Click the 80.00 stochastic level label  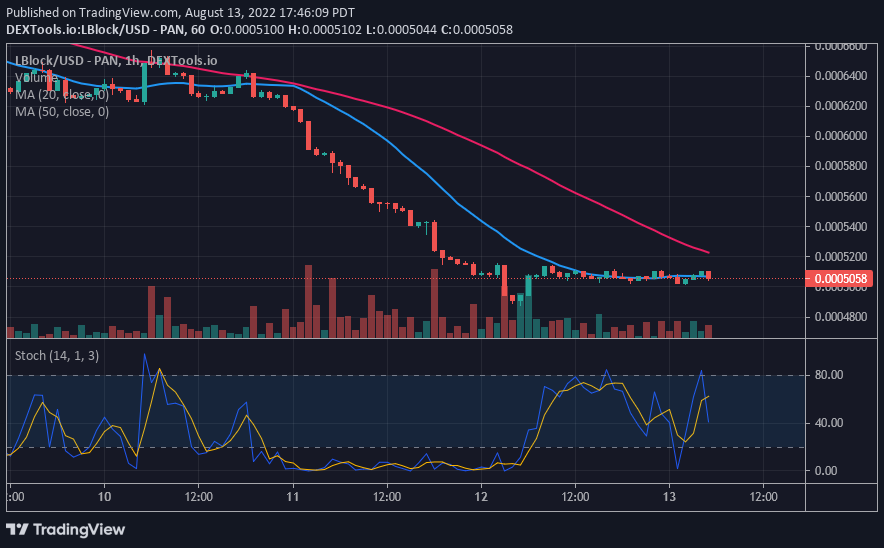coord(829,375)
